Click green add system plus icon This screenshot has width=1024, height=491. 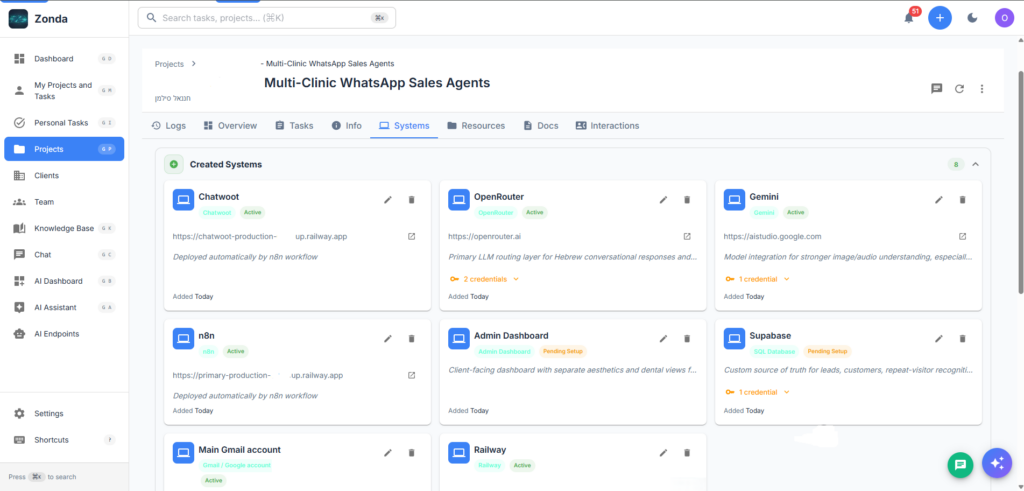click(174, 165)
